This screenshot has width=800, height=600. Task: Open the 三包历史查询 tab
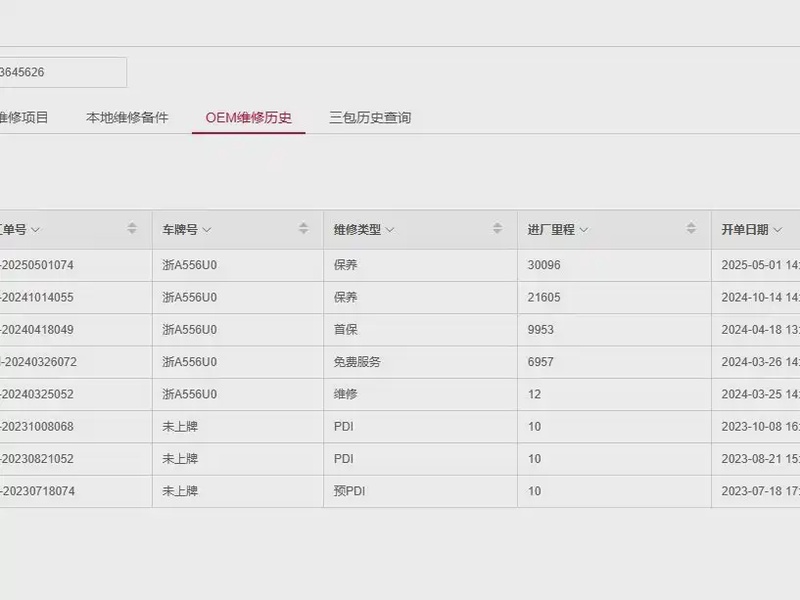click(x=370, y=117)
